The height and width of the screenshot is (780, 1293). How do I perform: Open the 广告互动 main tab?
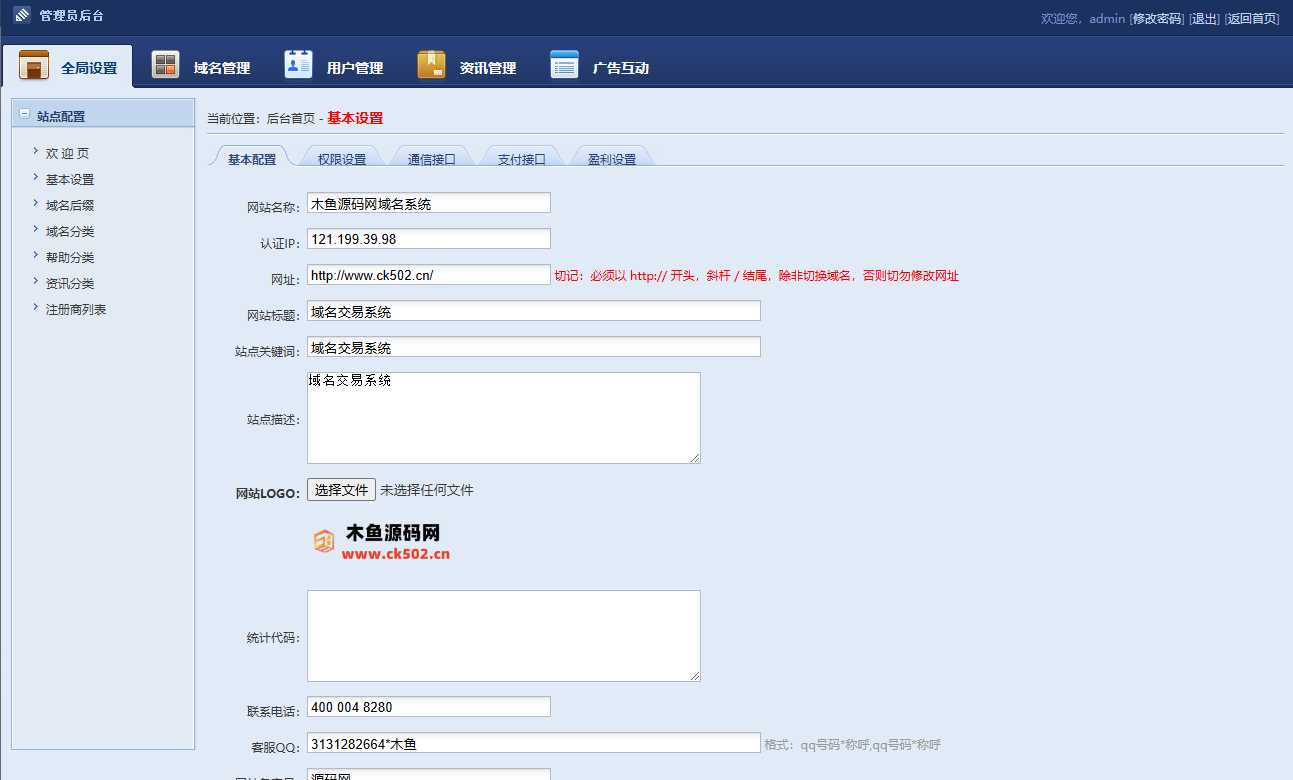[599, 67]
